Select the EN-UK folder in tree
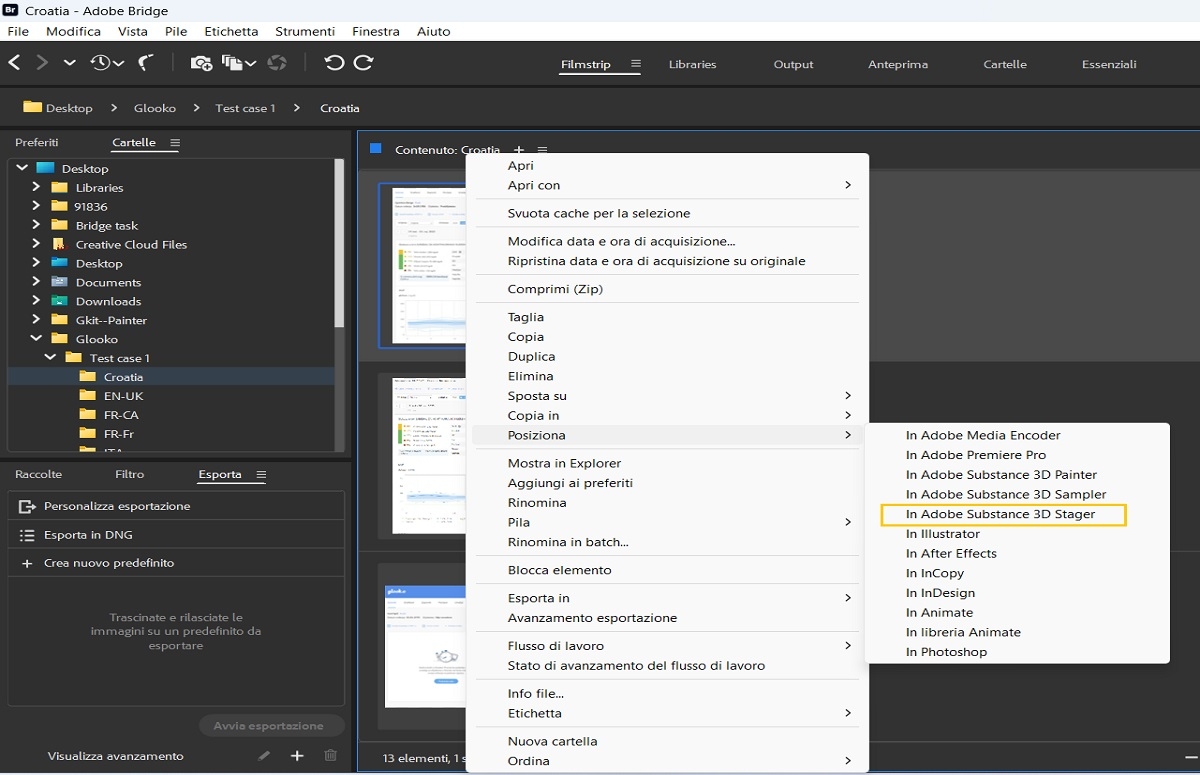1200x775 pixels. pos(123,396)
